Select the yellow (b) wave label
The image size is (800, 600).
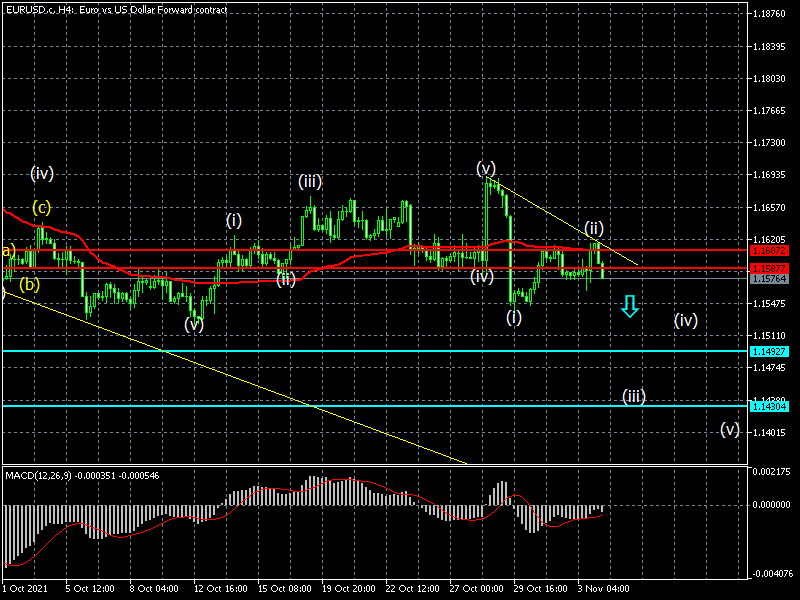(x=30, y=284)
